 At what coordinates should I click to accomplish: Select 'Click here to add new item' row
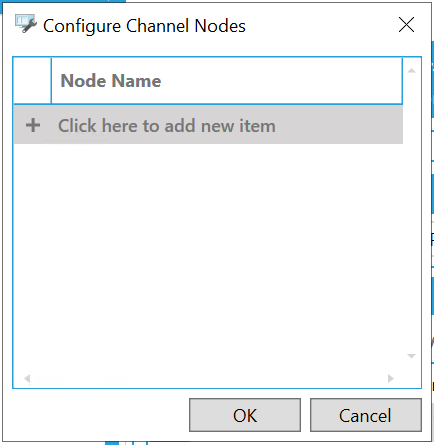(208, 125)
